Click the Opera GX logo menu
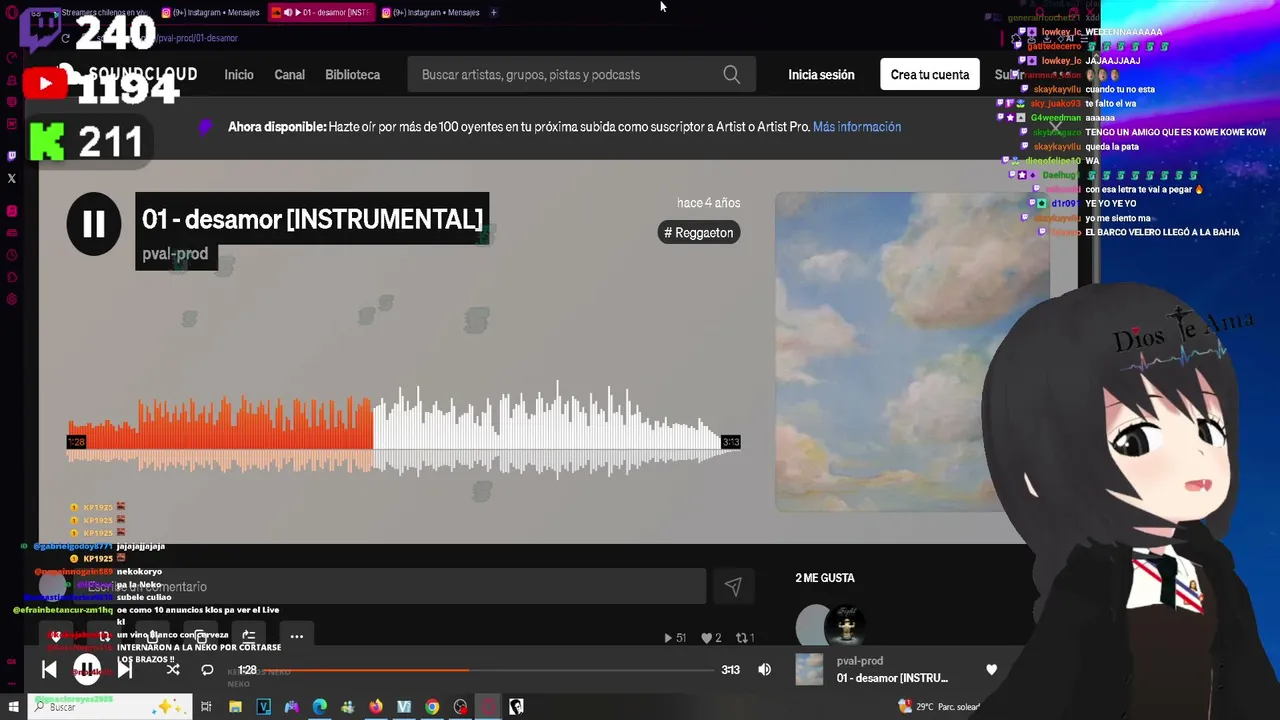Image resolution: width=1280 pixels, height=720 pixels. [x=11, y=13]
